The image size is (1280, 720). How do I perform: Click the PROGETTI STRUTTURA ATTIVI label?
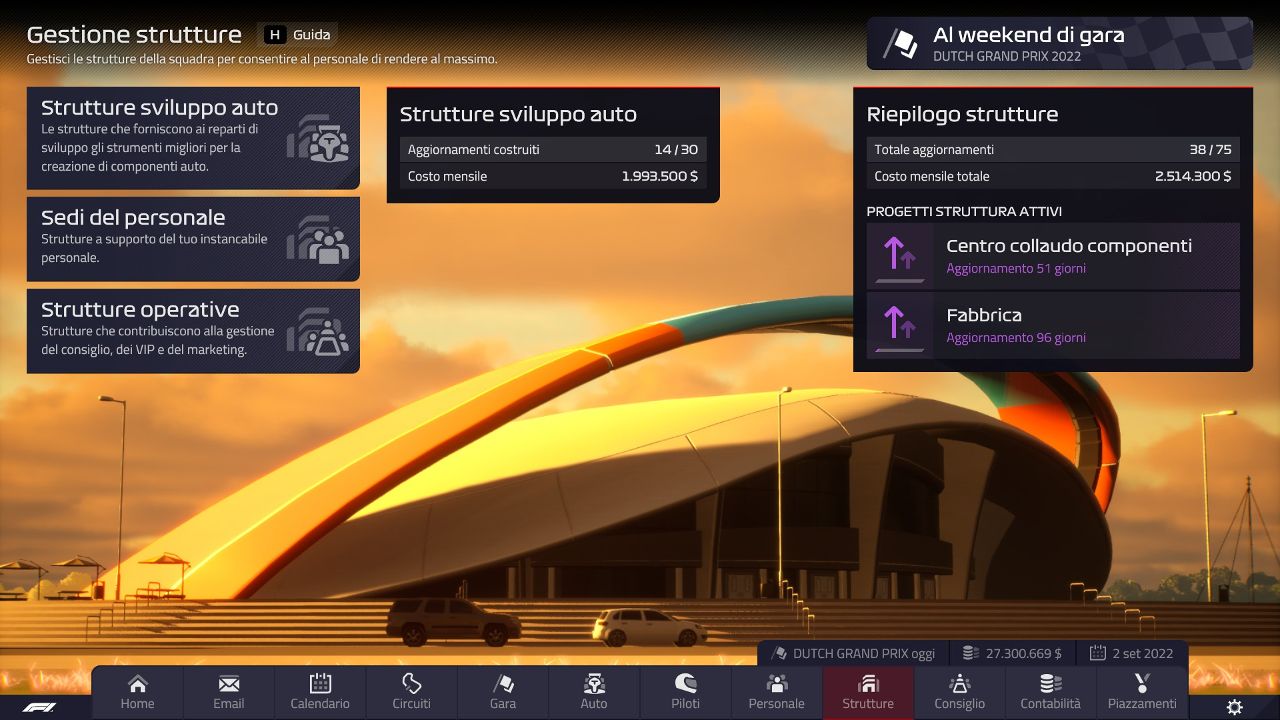(x=964, y=211)
